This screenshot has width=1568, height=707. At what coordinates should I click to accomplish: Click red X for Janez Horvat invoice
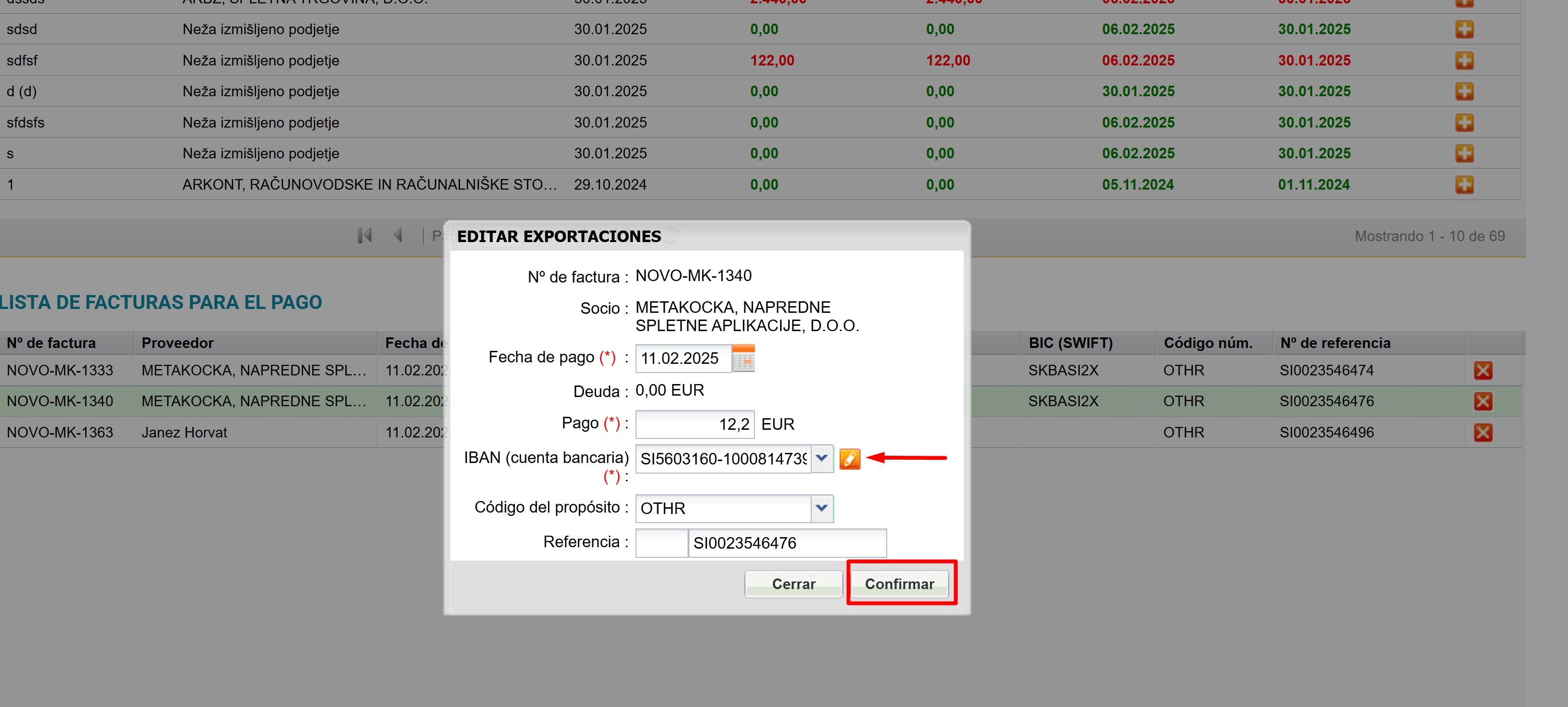coord(1483,432)
